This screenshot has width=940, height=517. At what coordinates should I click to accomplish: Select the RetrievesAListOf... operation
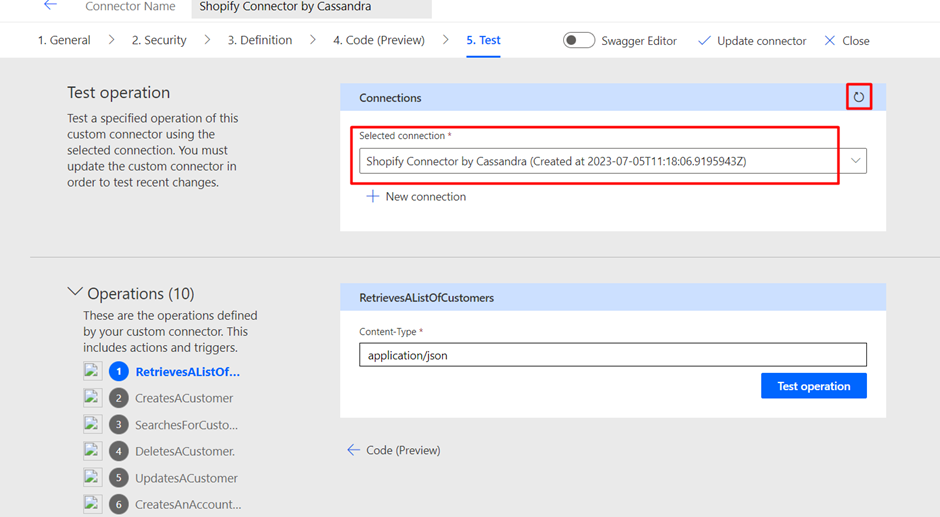tap(188, 372)
